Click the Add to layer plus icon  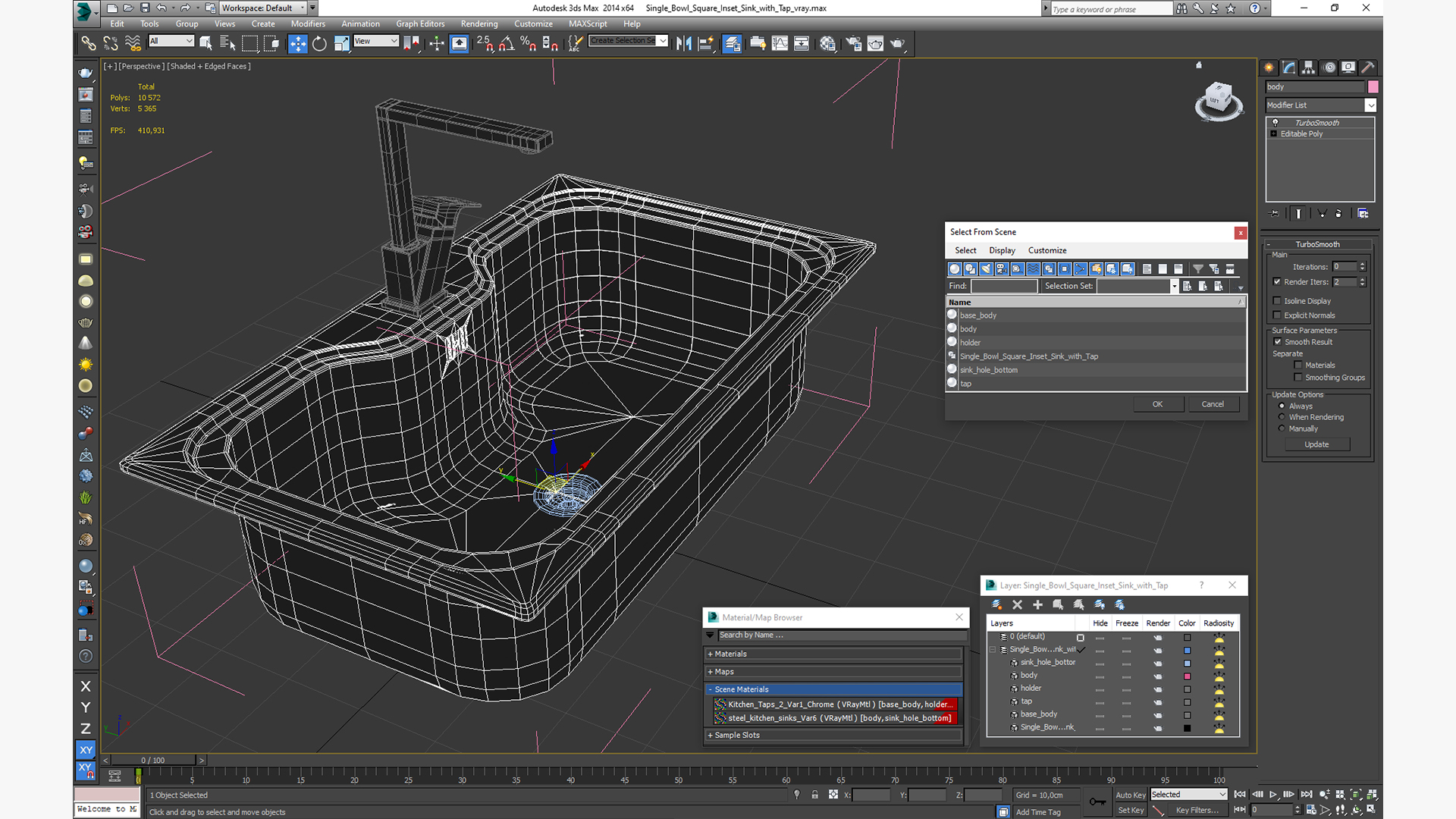(x=1037, y=604)
